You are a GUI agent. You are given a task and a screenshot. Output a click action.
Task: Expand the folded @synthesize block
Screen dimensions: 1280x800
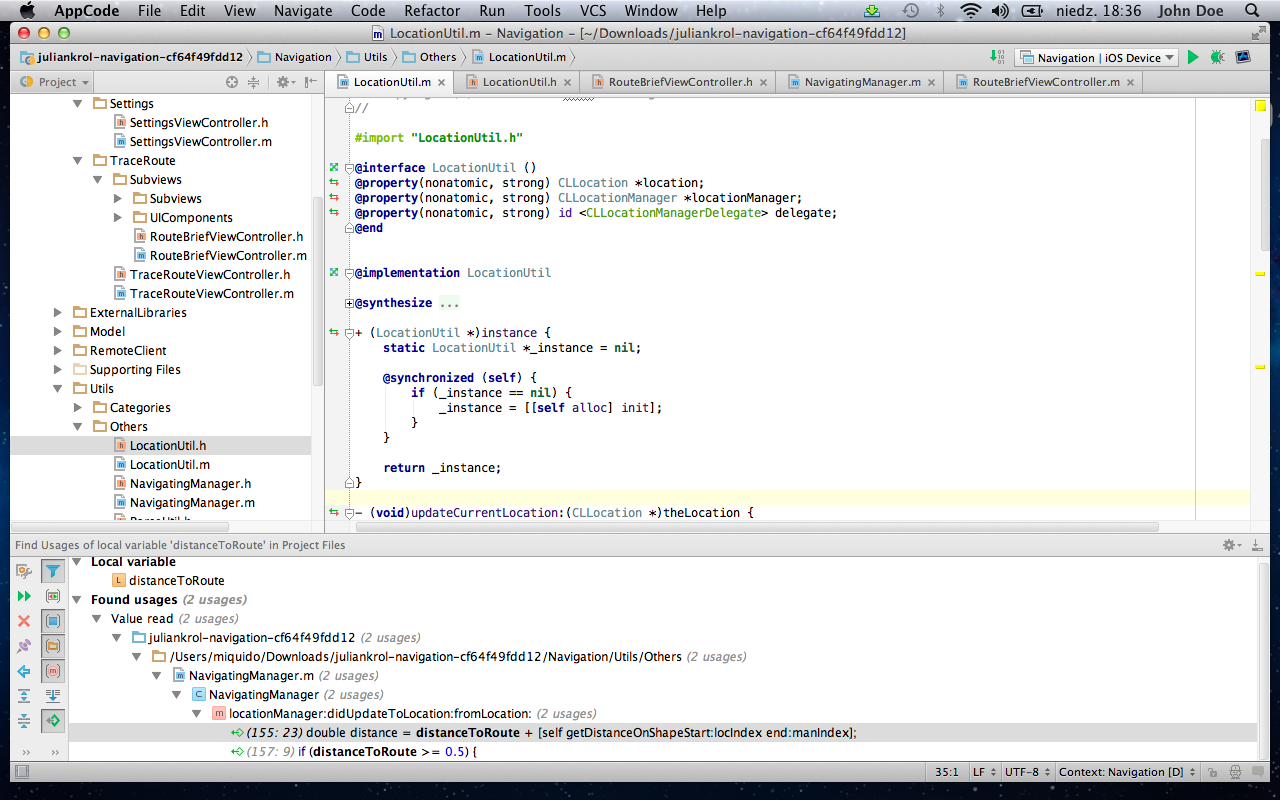[349, 303]
